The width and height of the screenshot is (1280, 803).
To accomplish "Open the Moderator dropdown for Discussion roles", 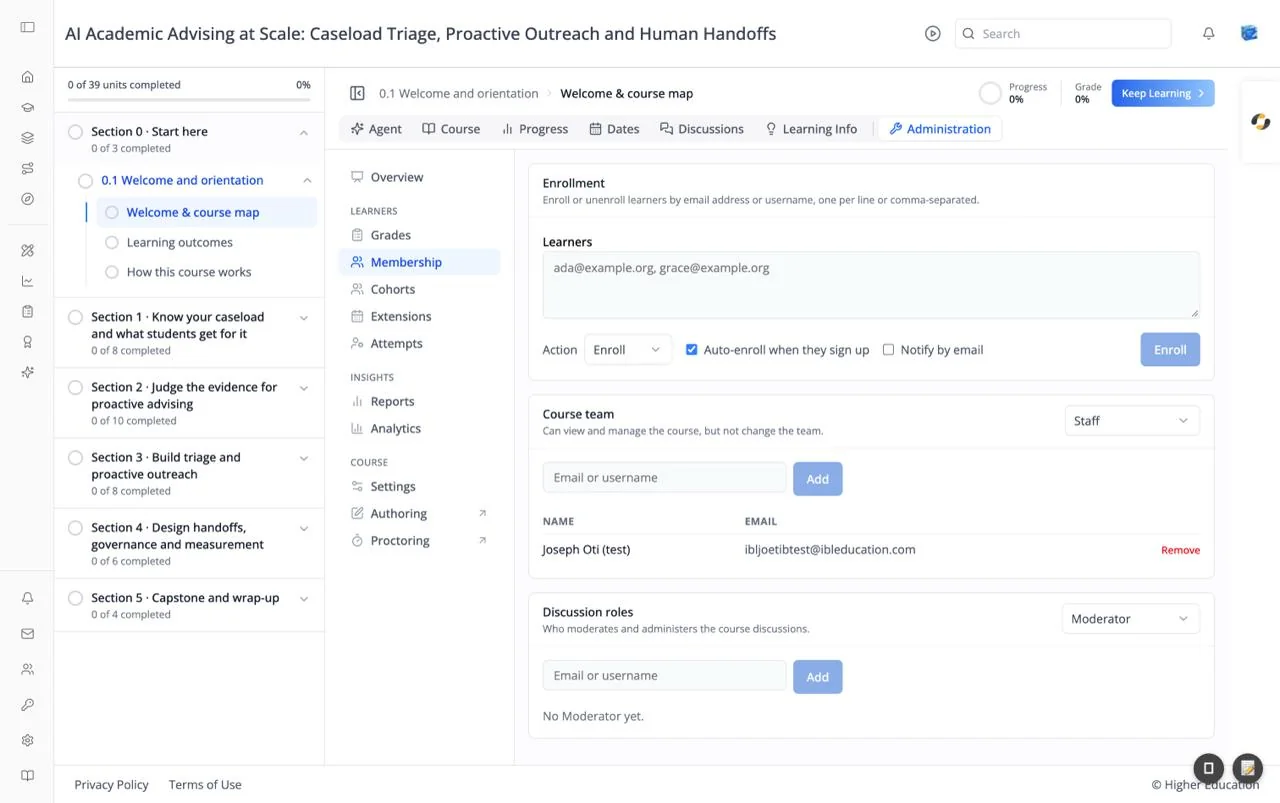I will click(1130, 619).
